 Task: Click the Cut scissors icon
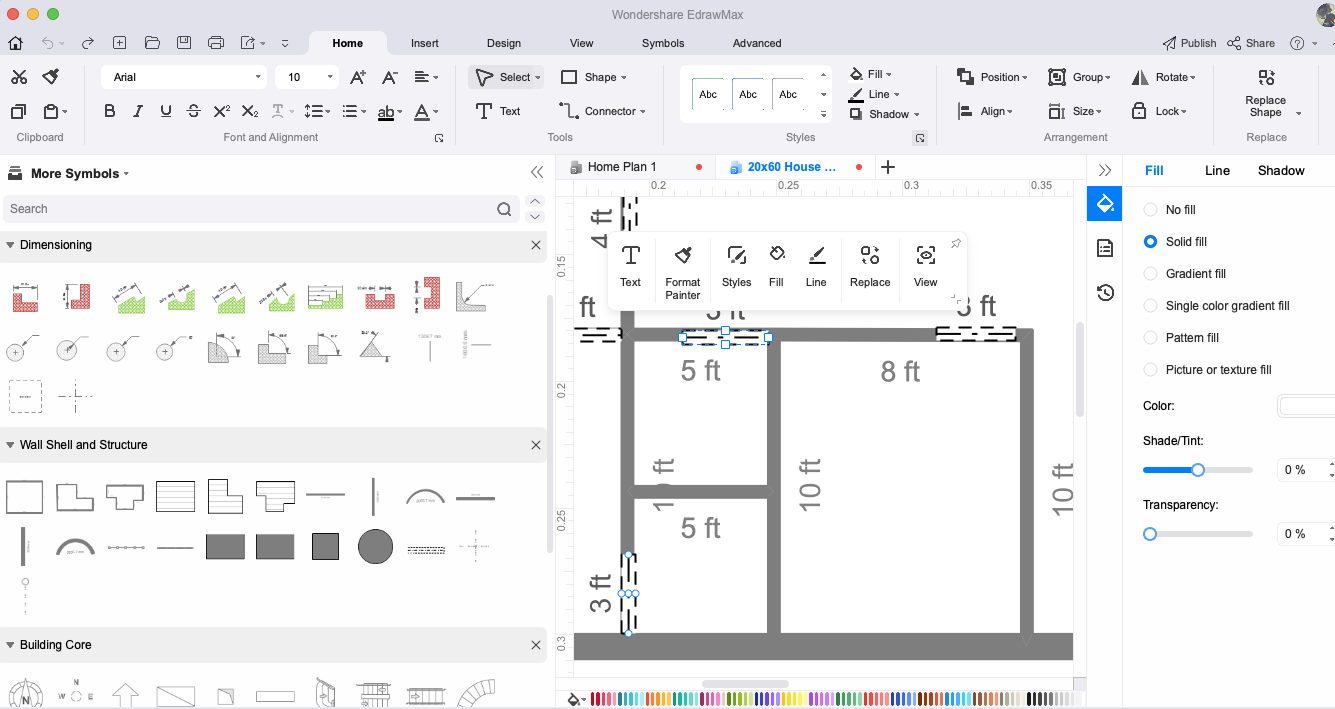[x=20, y=77]
